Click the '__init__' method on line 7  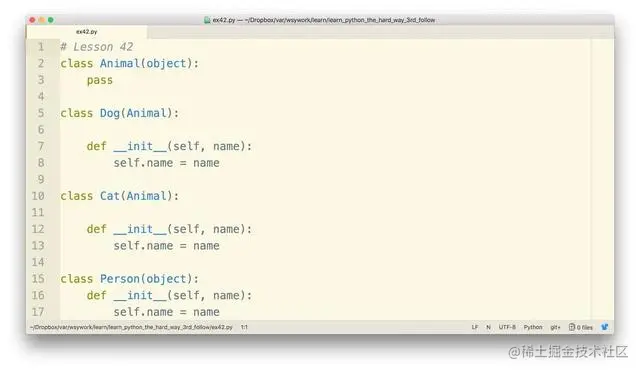[x=140, y=147]
